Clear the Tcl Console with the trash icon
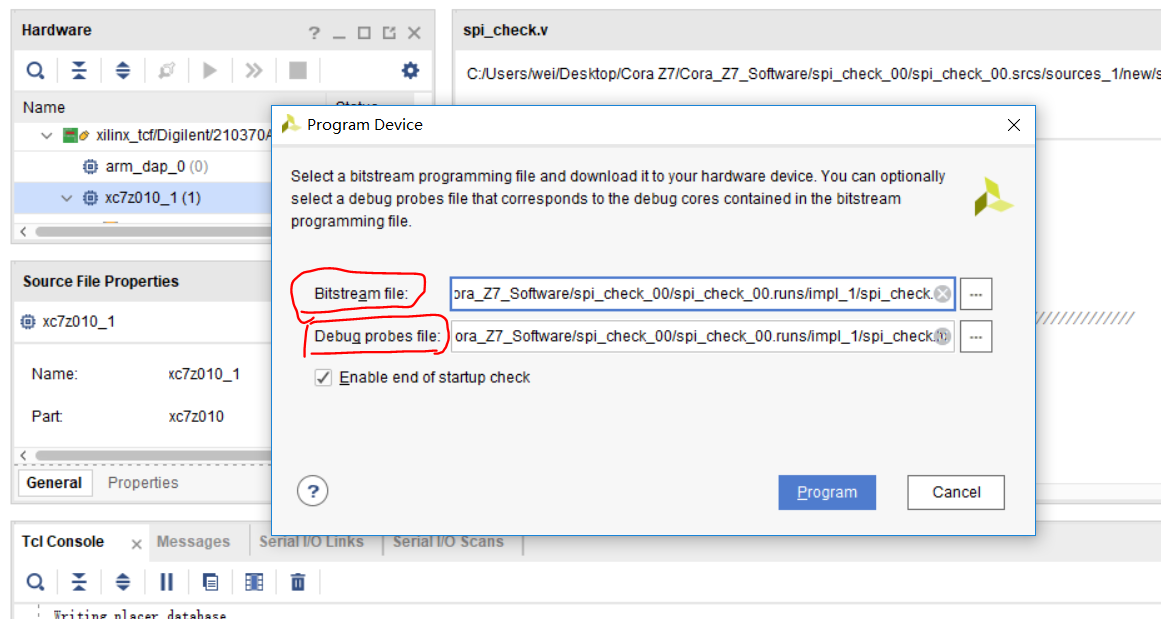1161x619 pixels. (297, 581)
